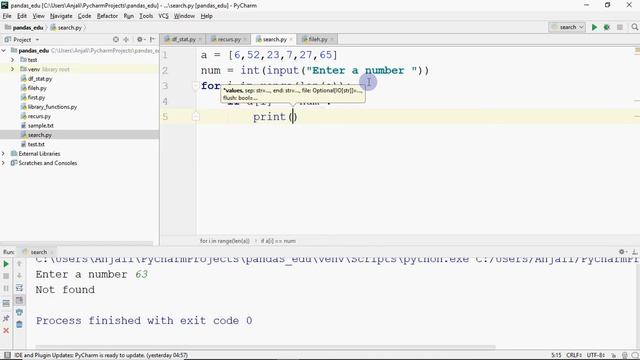This screenshot has height=360, width=640.
Task: Click print icon in Run panel
Action: [19, 312]
